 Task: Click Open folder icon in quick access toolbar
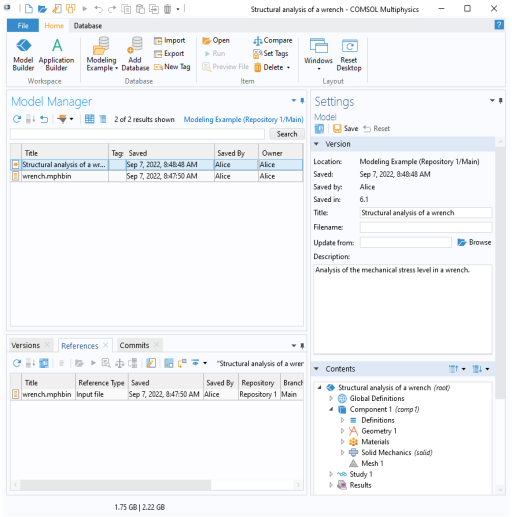click(x=42, y=9)
